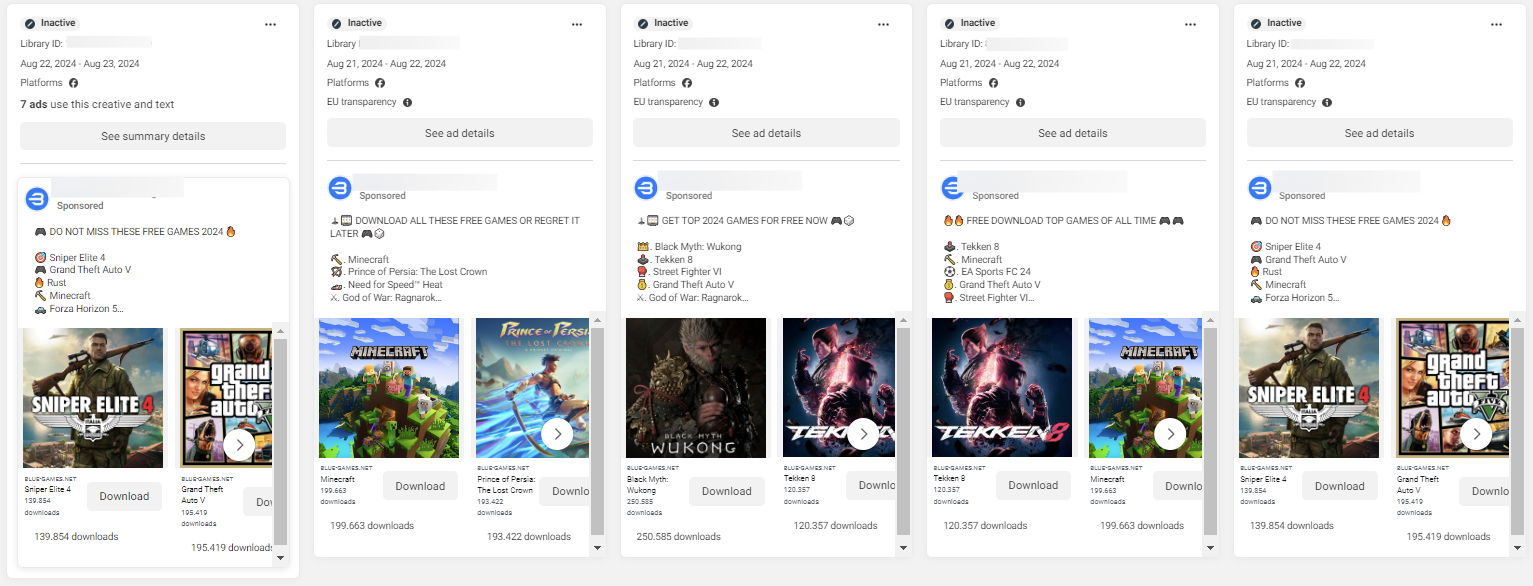Click advertiser avatar on 'TOP GAMES OF ALL TIME' ad

coord(954,187)
